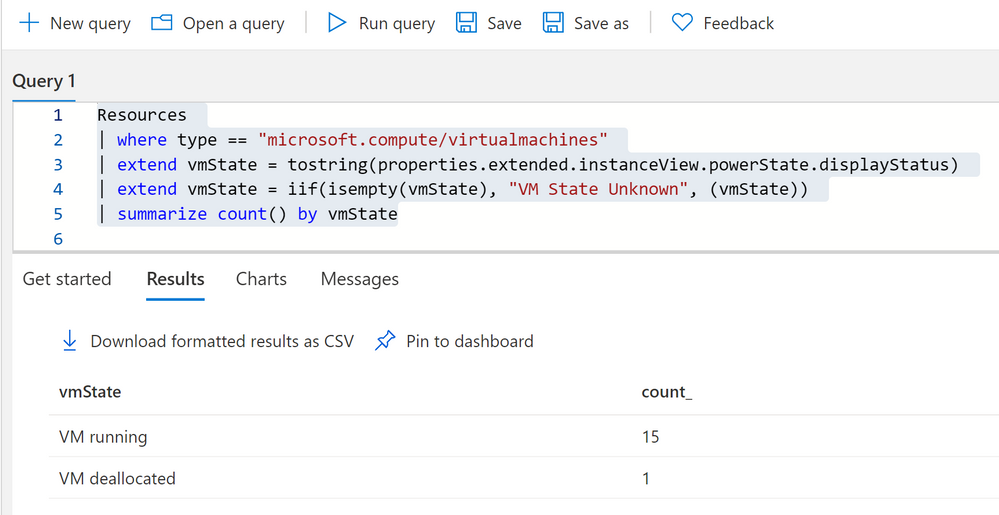
Task: Open the Charts tab
Action: tap(261, 279)
